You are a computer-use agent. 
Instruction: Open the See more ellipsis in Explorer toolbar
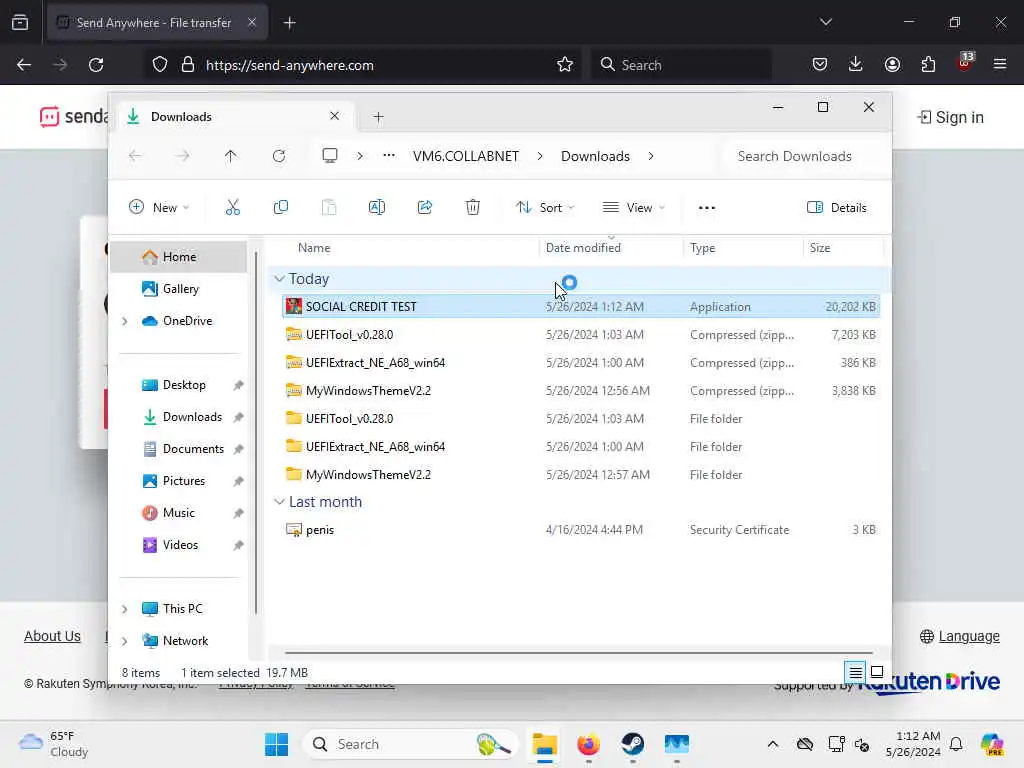click(707, 208)
